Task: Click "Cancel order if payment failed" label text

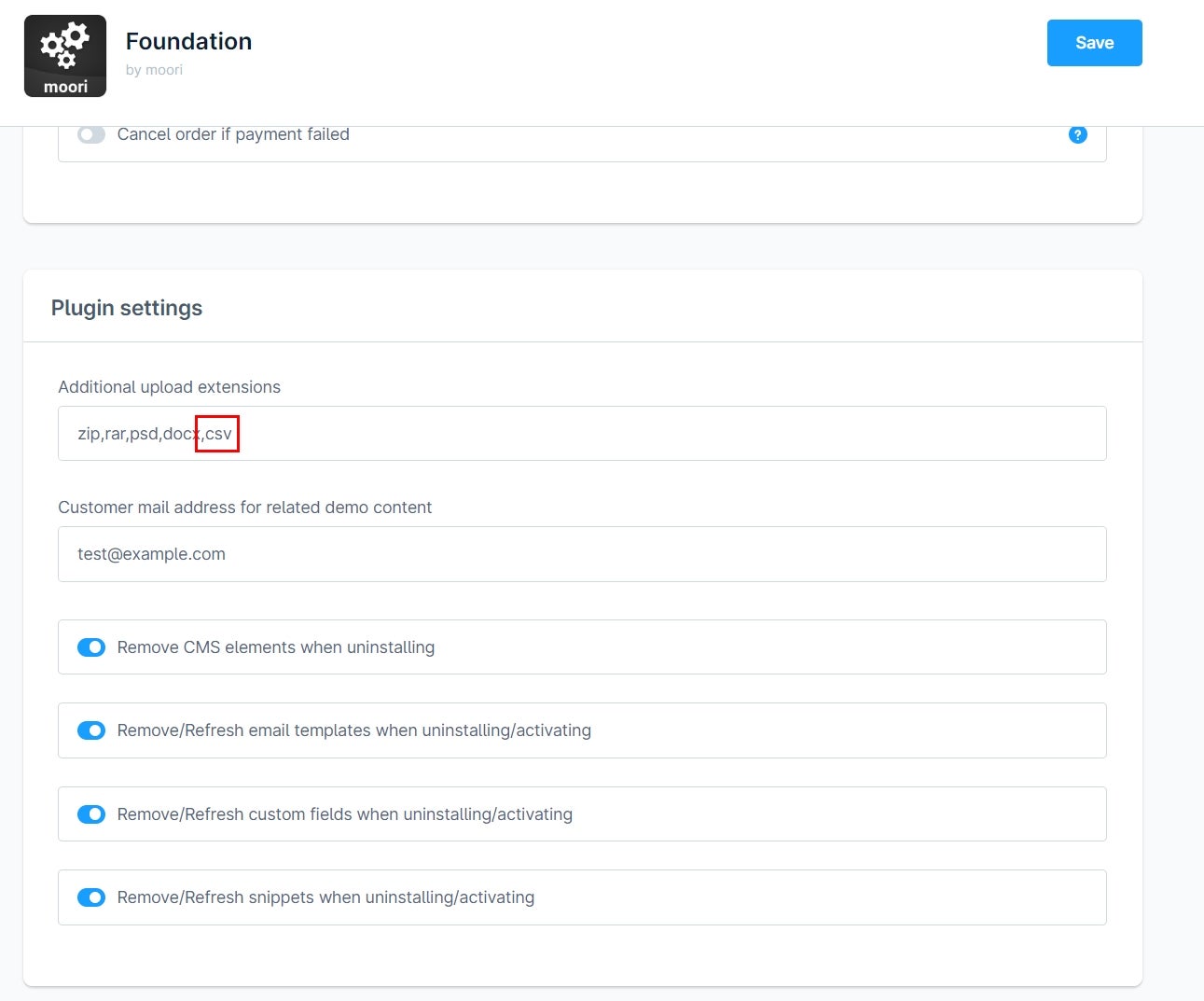Action: point(233,134)
